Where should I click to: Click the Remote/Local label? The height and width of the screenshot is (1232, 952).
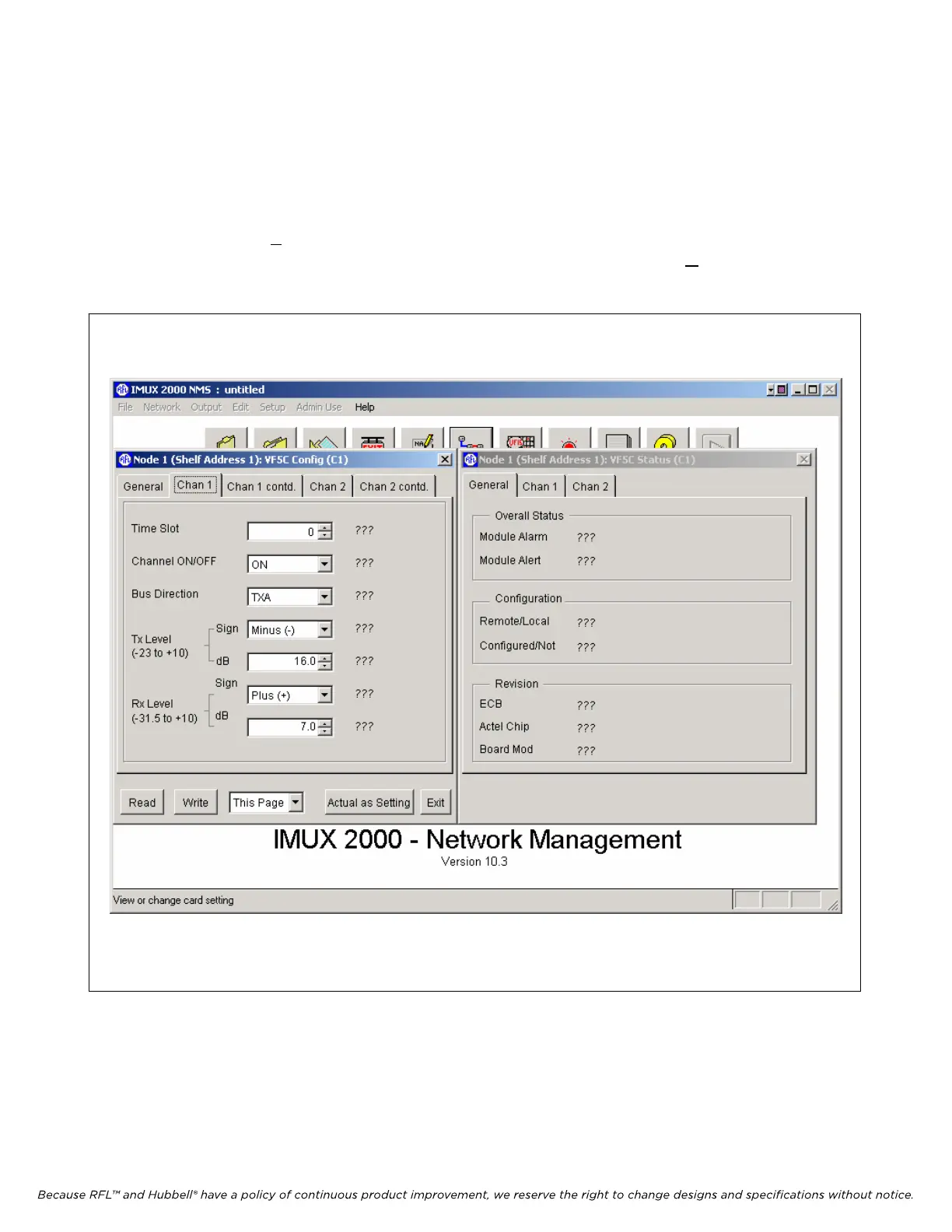tap(514, 621)
